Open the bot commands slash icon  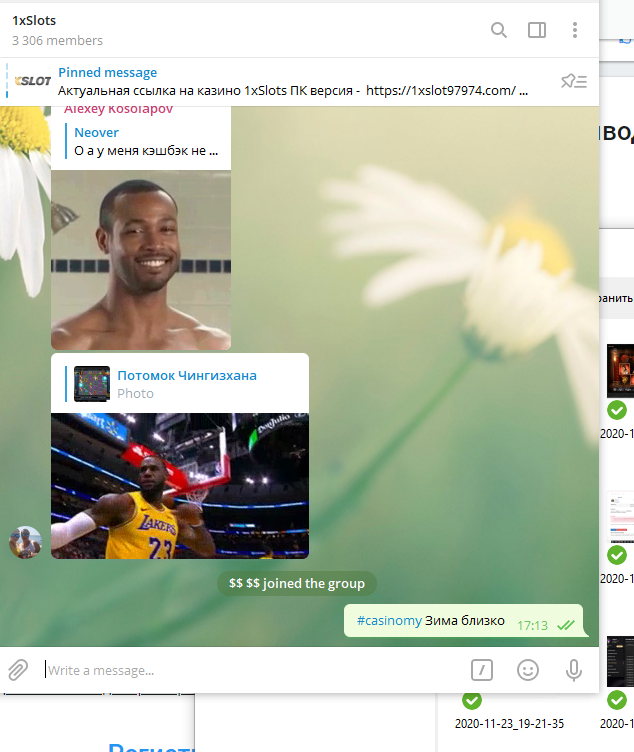pyautogui.click(x=482, y=670)
